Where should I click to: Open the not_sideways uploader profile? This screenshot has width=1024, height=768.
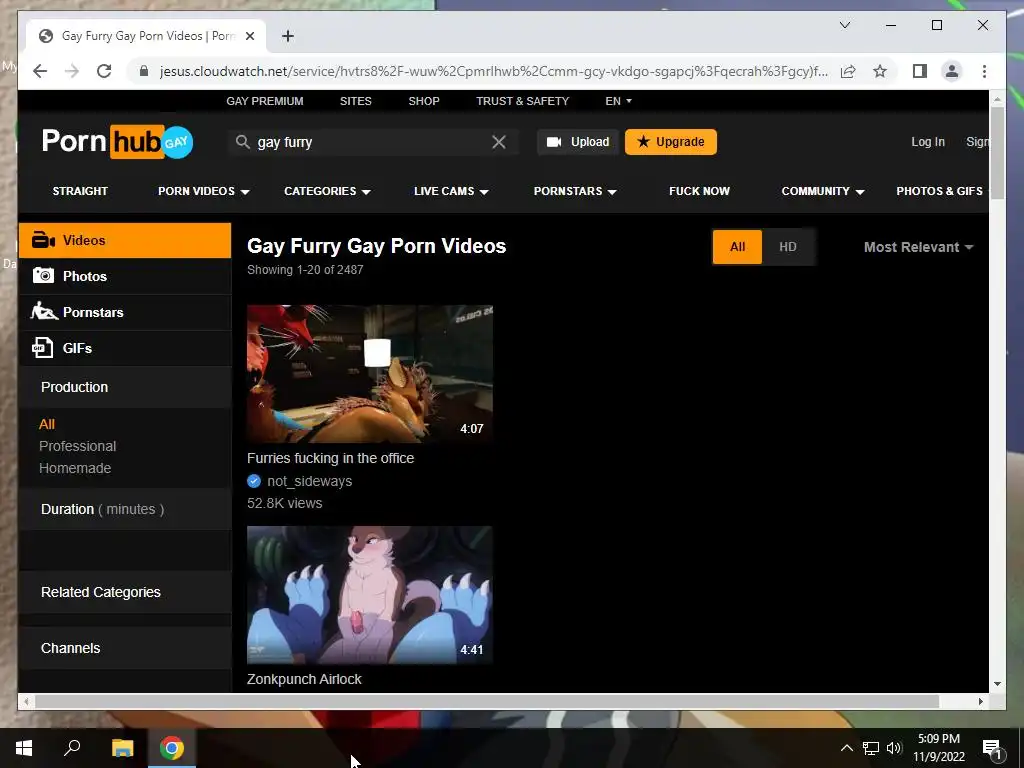point(310,481)
